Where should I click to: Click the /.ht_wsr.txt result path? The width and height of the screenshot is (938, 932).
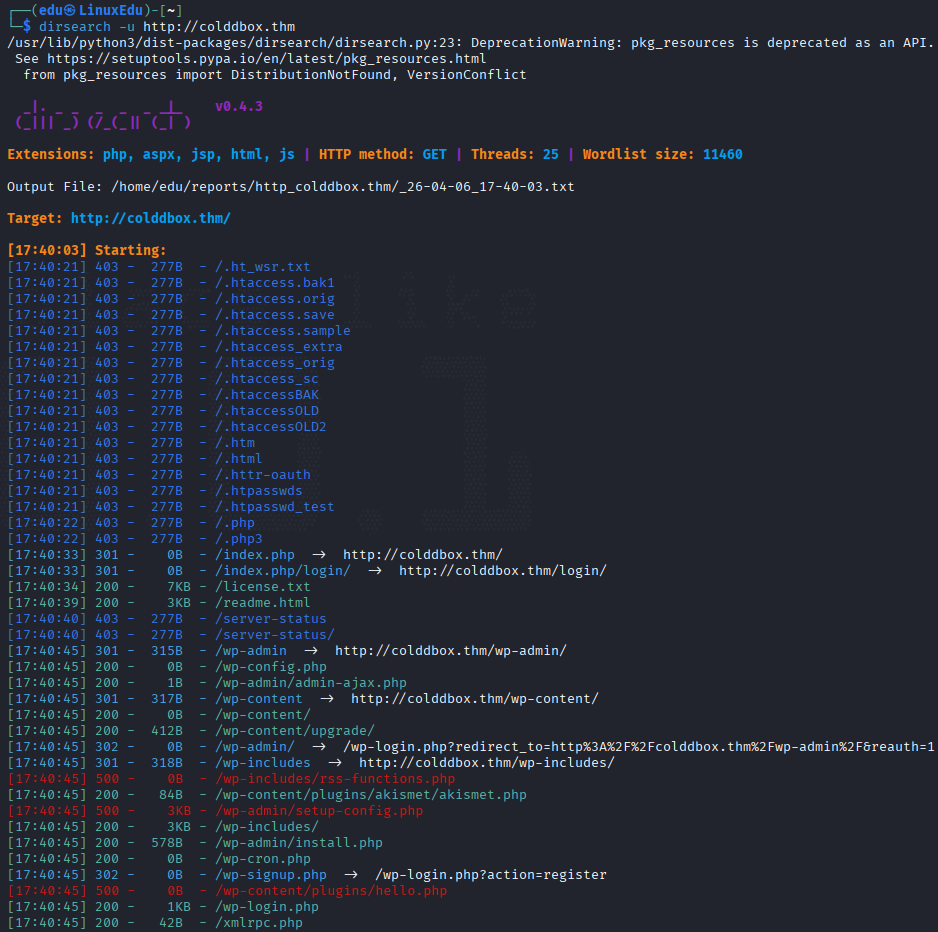(x=263, y=267)
